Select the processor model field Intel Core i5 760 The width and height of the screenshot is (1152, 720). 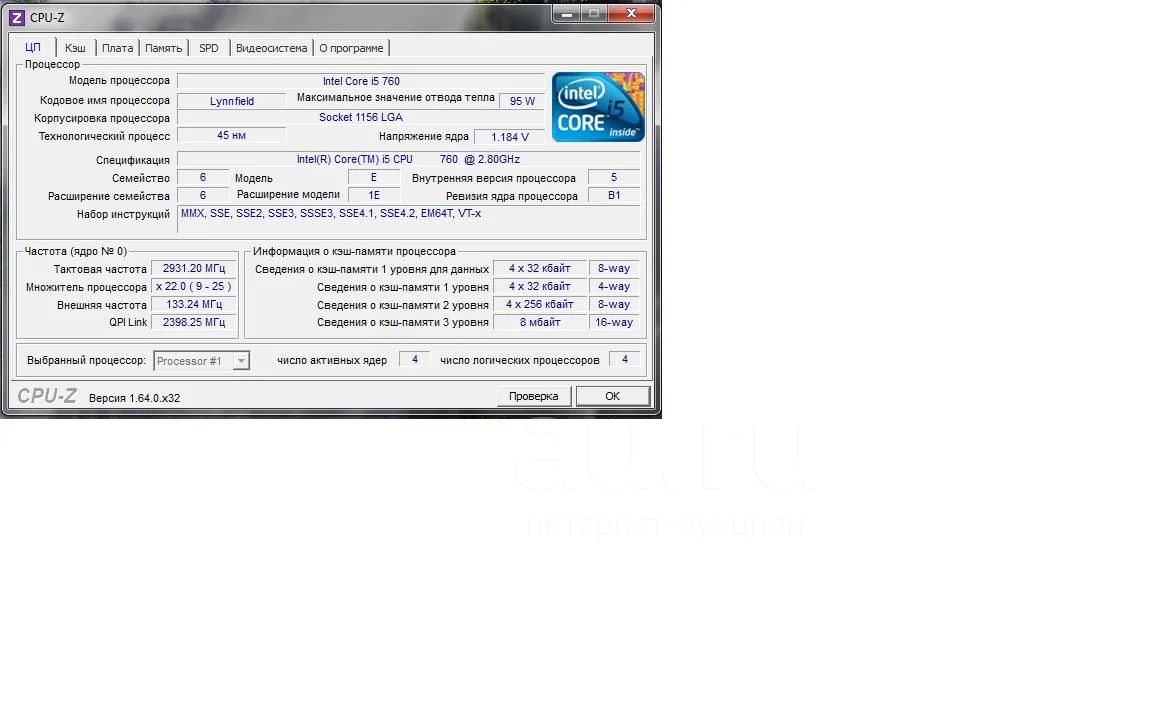[x=361, y=81]
